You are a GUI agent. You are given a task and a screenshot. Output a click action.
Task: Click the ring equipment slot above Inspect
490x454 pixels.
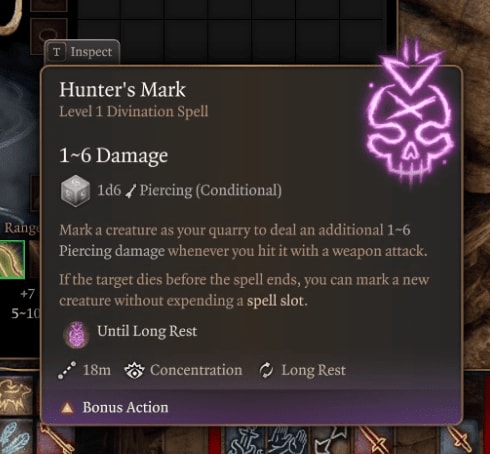click(49, 35)
